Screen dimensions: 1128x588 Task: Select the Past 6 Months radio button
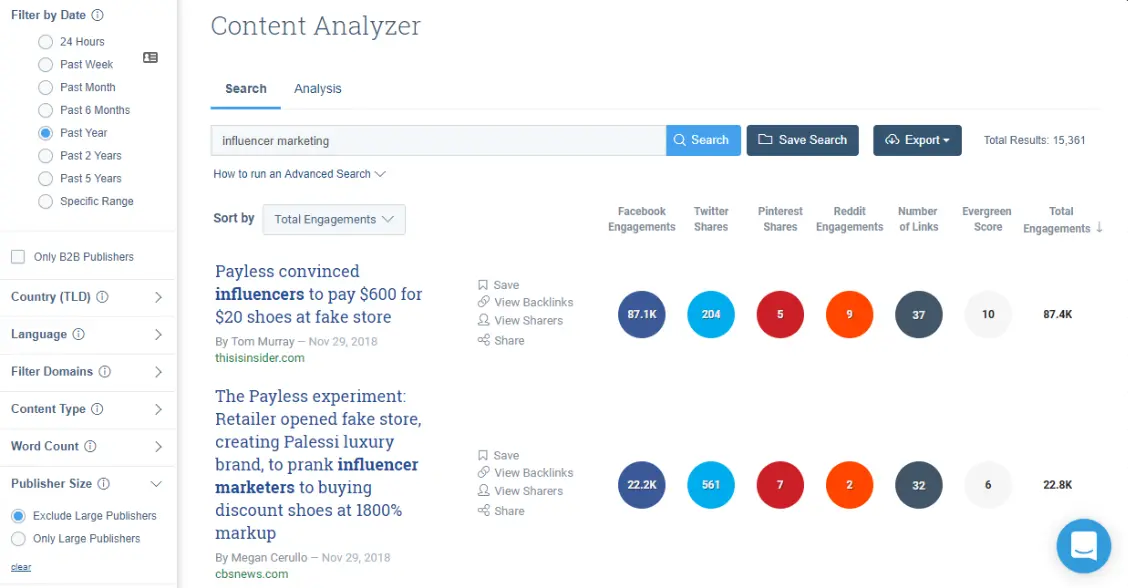[x=45, y=110]
